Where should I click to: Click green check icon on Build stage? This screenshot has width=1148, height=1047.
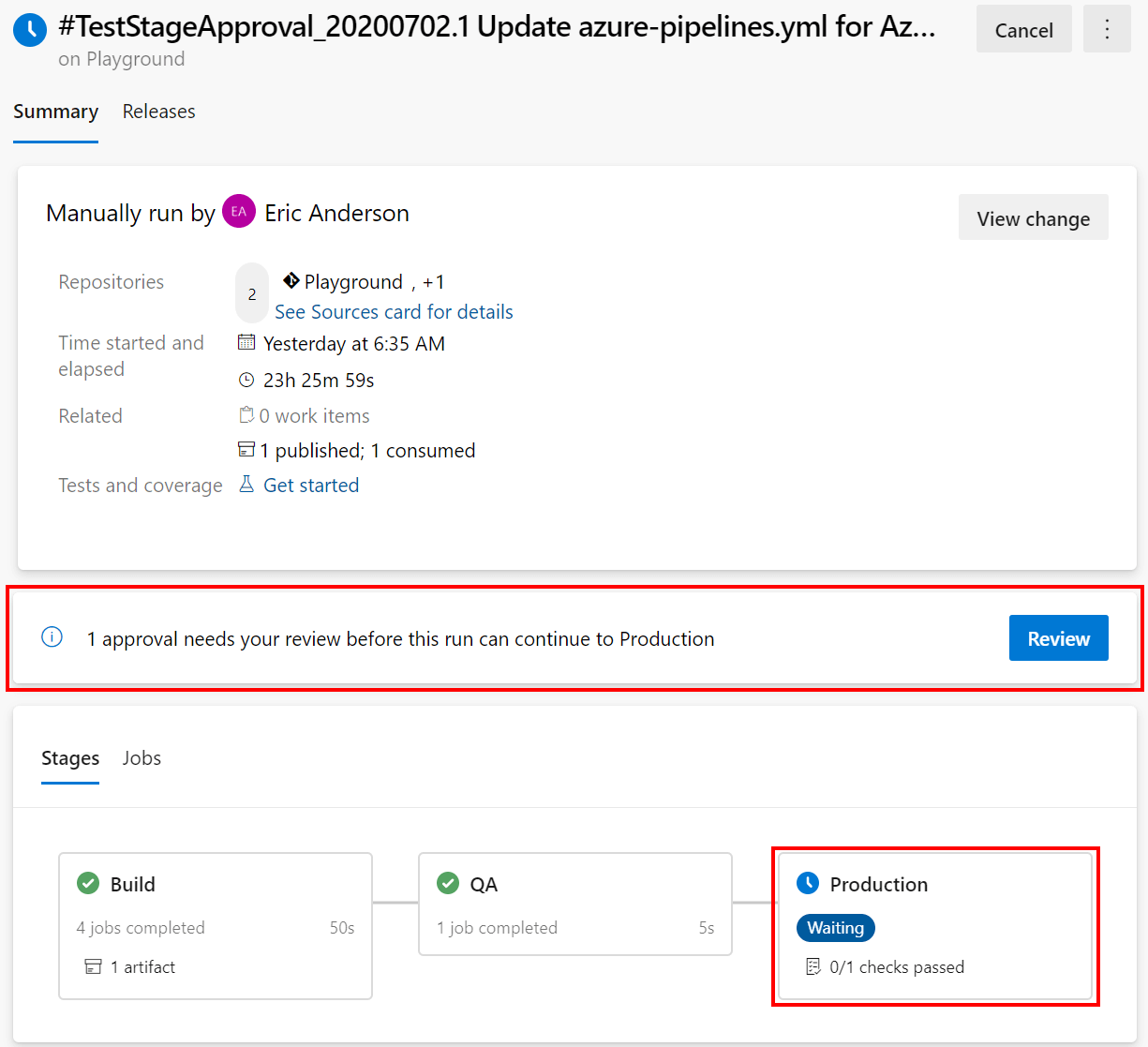pos(88,883)
